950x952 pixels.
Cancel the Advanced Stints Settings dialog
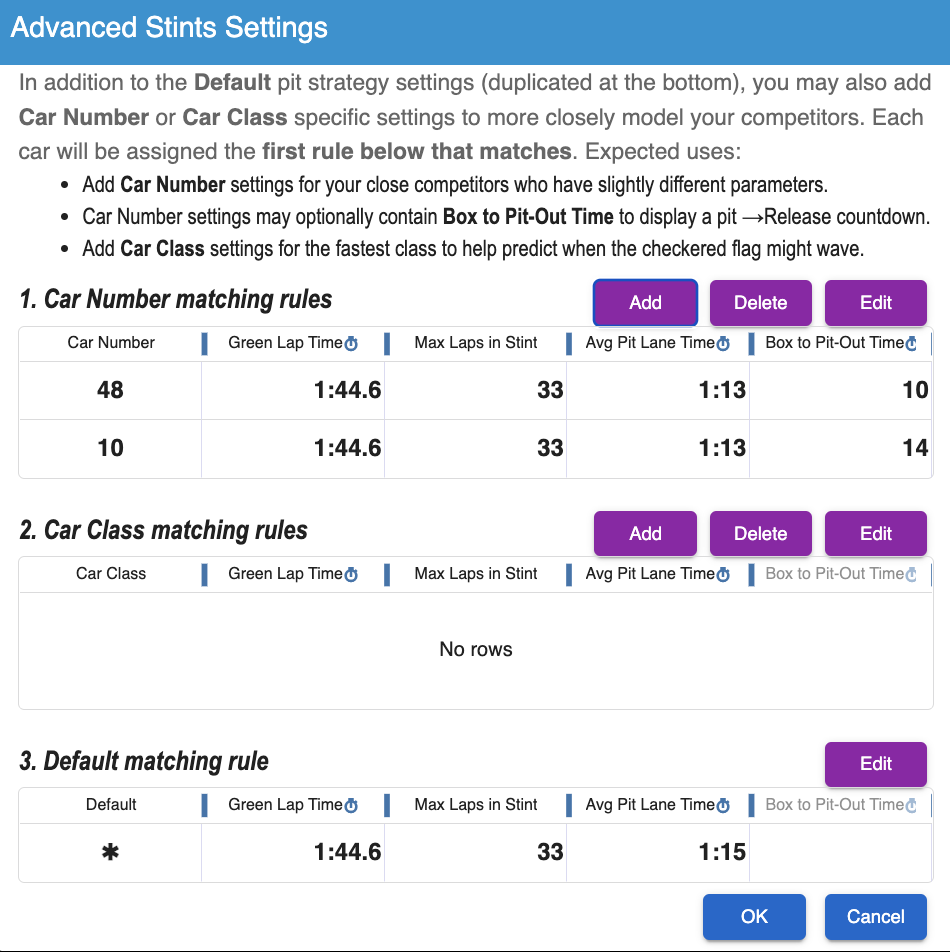[x=875, y=917]
